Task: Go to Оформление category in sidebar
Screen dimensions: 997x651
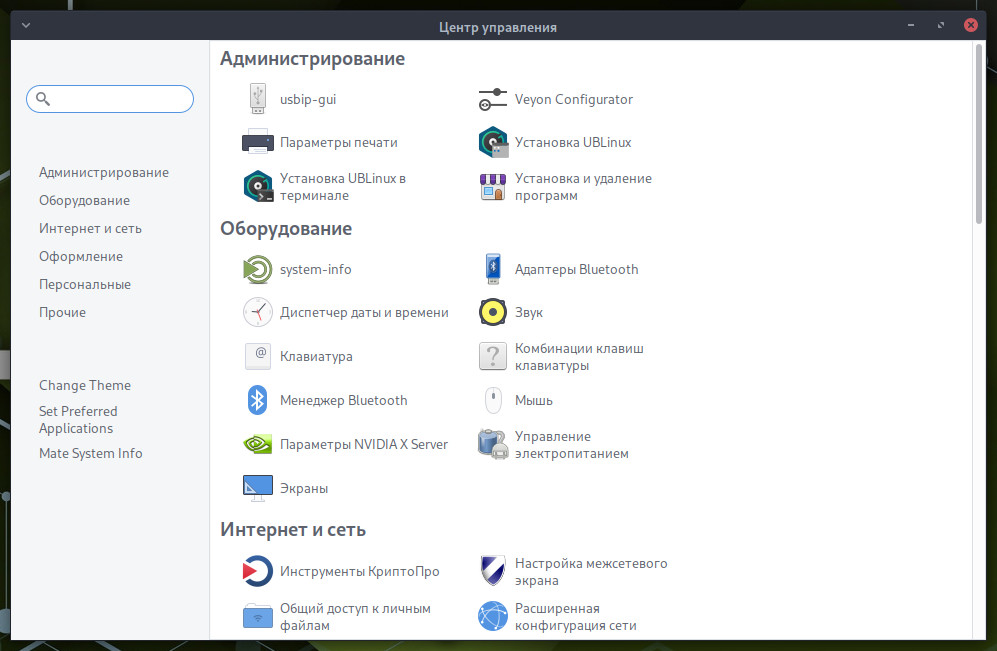Action: (81, 256)
